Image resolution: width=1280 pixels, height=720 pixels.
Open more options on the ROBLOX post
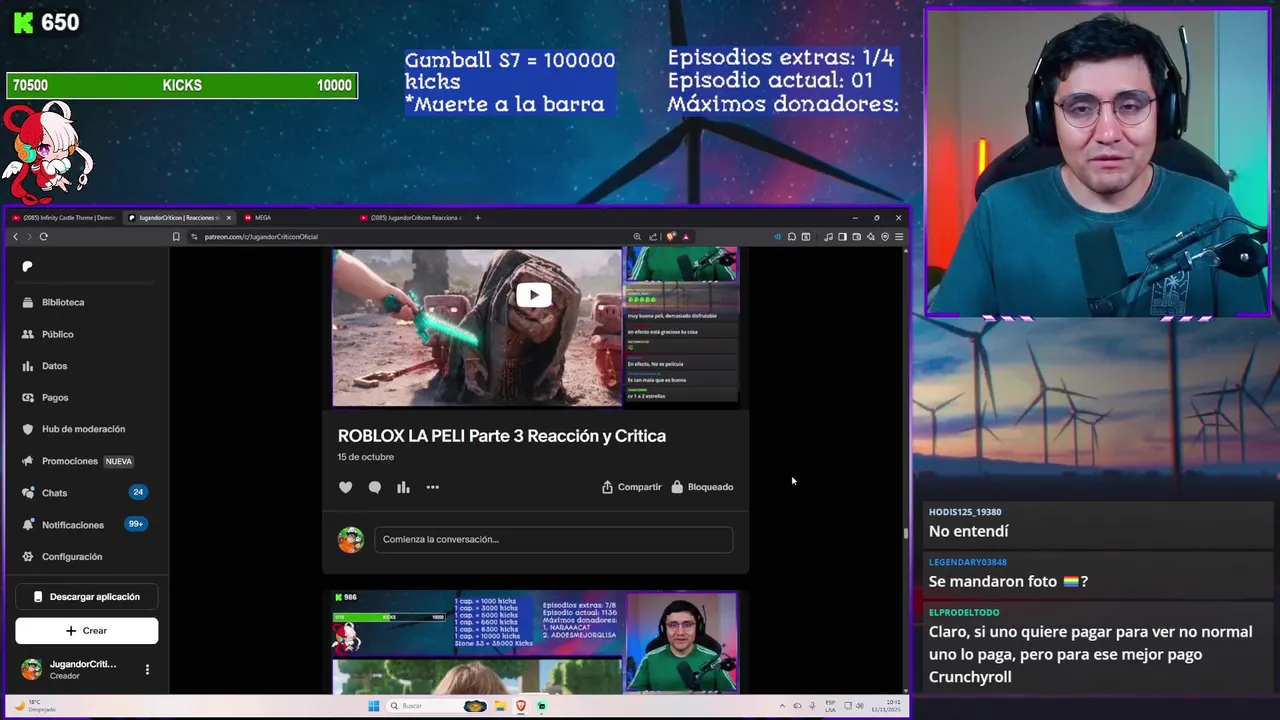coord(432,487)
